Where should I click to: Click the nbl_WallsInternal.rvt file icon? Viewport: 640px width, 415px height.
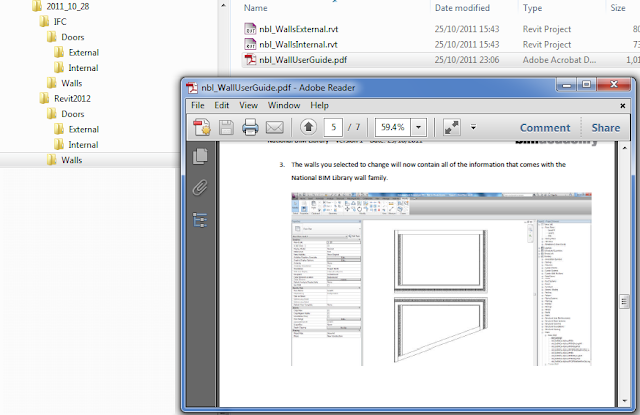250,44
